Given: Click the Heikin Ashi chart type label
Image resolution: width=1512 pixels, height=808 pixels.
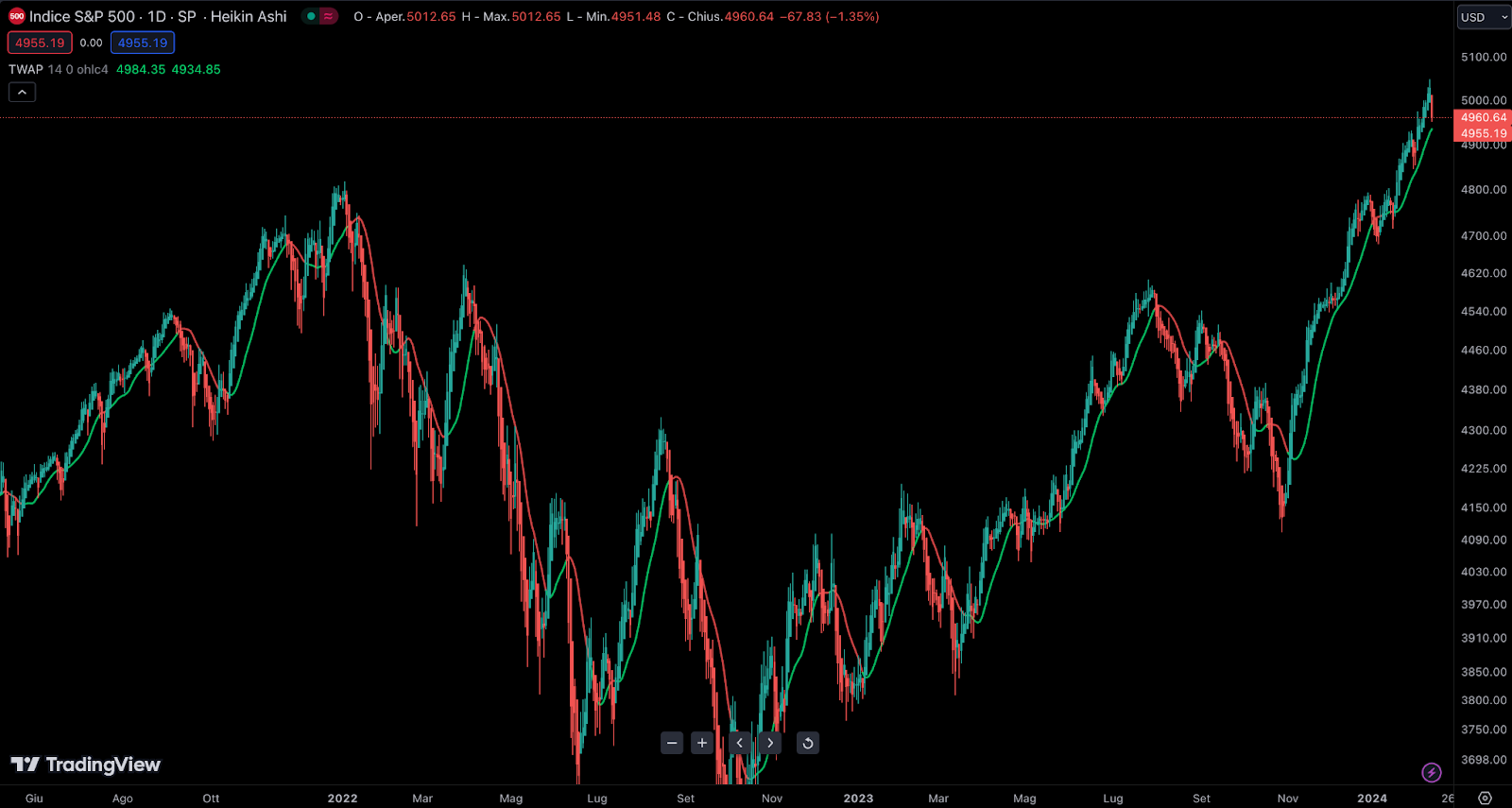Looking at the screenshot, I should point(249,16).
